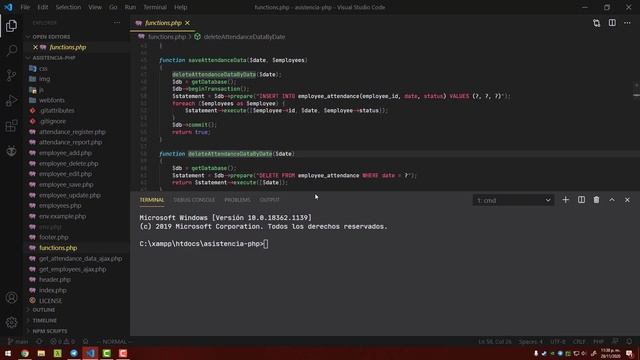This screenshot has width=640, height=360.
Task: Open attendance_register.php in explorer
Action: click(x=72, y=132)
